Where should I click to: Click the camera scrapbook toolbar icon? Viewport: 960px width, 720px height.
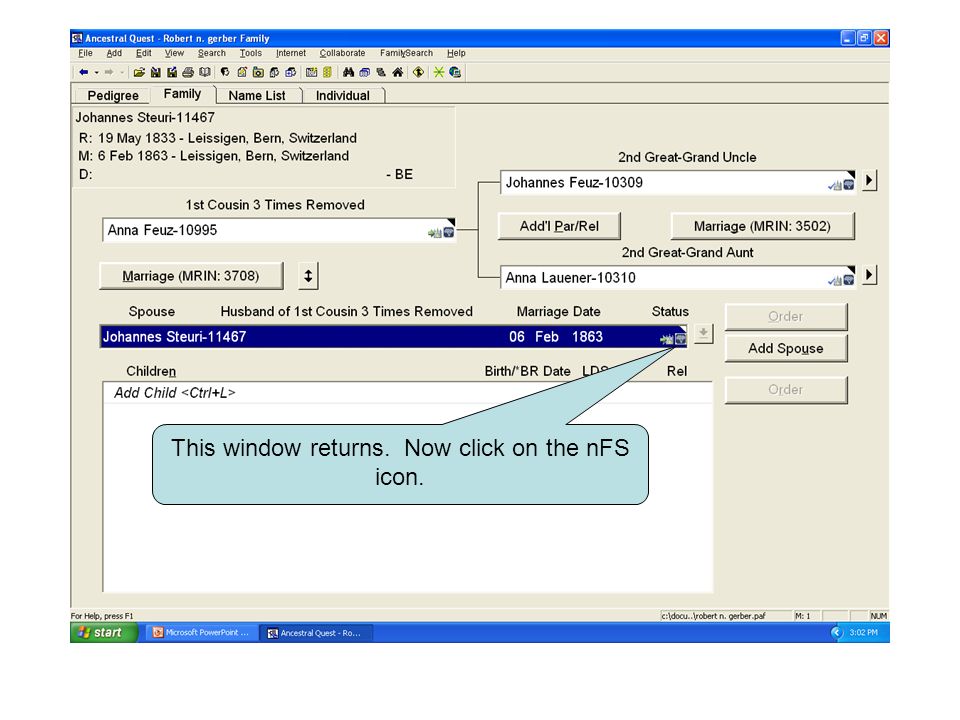click(258, 72)
